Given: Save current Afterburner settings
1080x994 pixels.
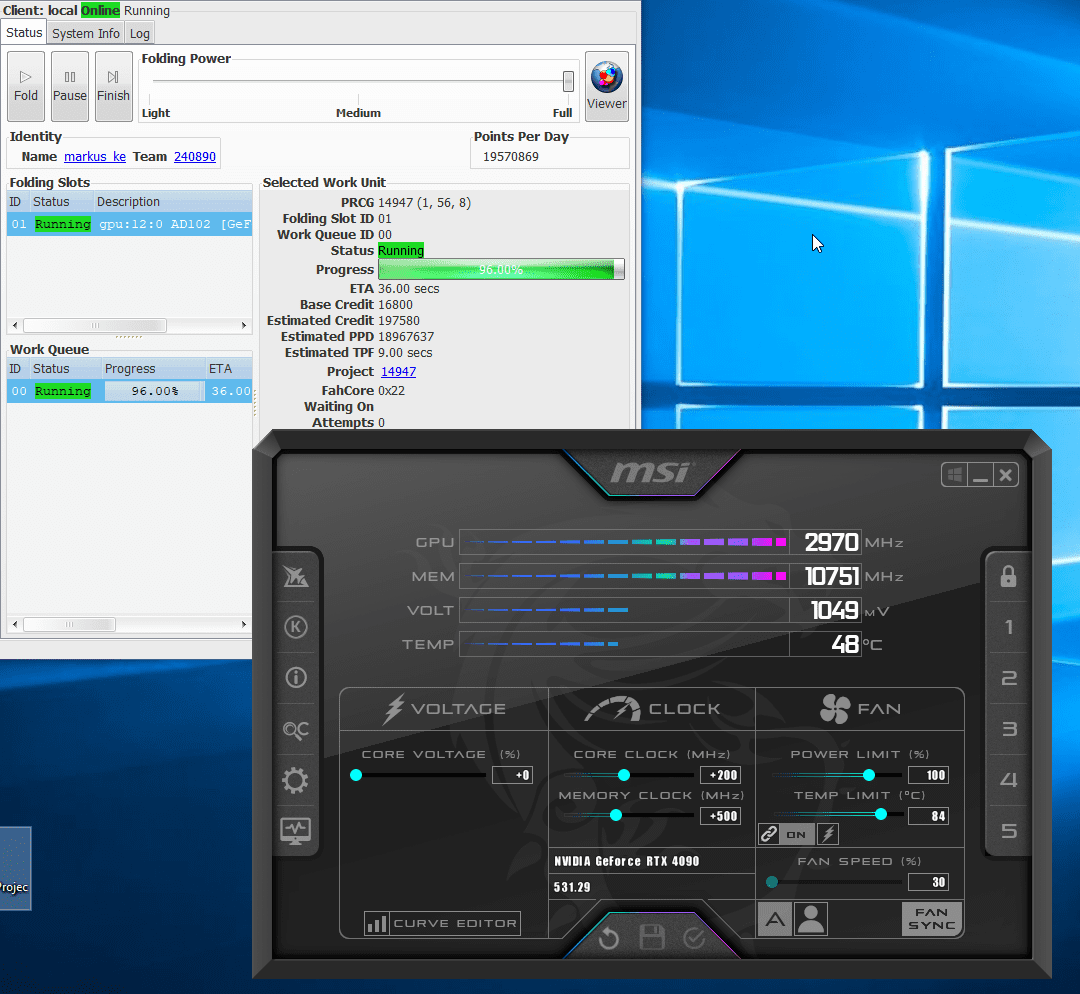Looking at the screenshot, I should (652, 938).
